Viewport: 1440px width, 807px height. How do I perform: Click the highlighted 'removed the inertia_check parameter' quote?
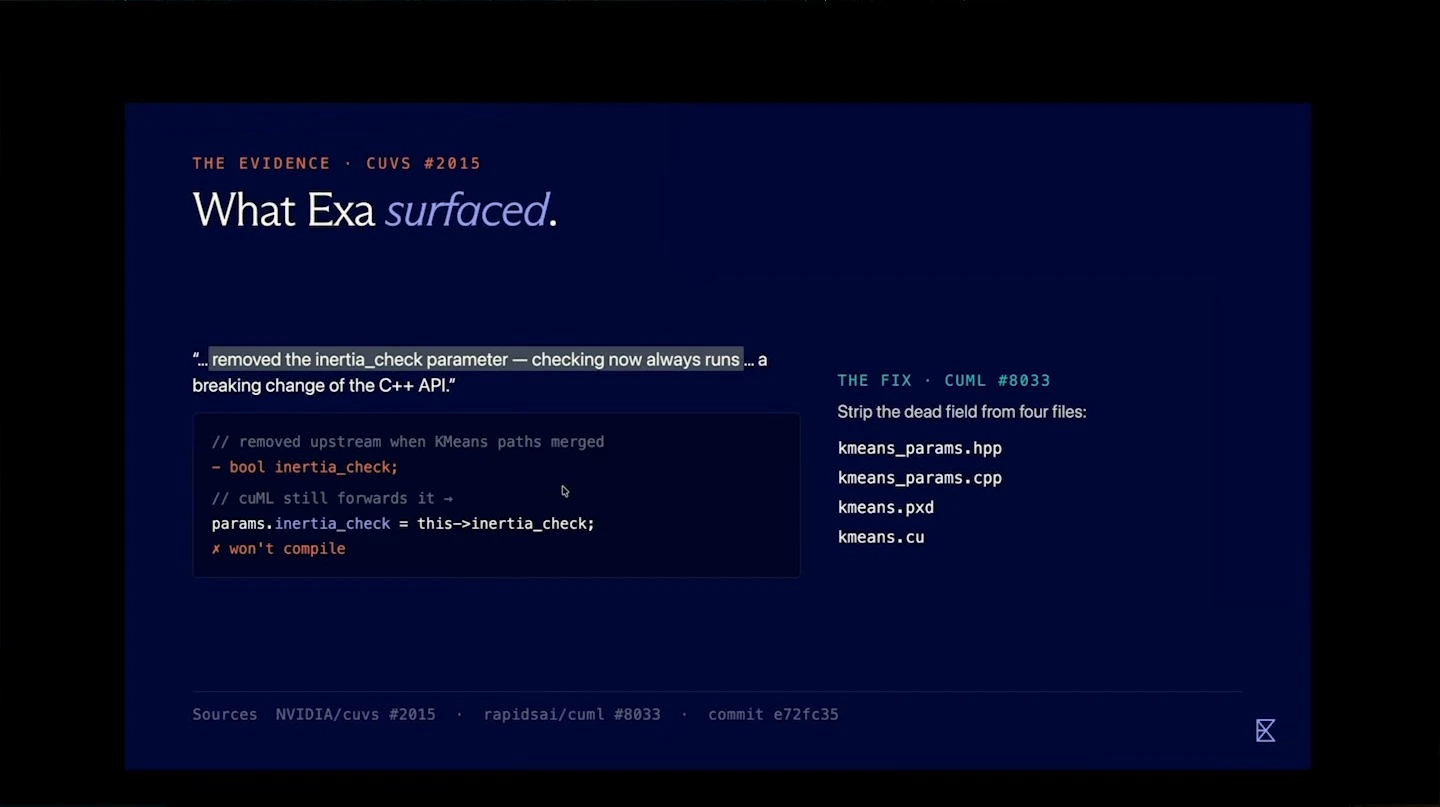click(x=476, y=359)
